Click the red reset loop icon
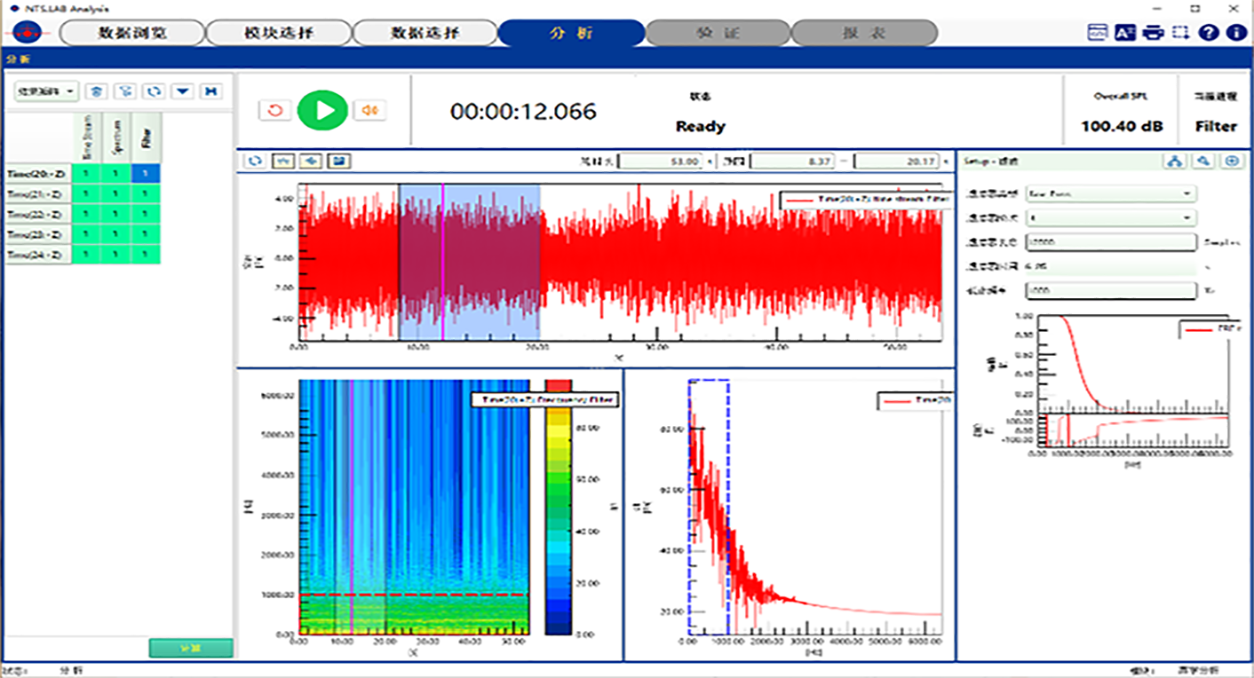The height and width of the screenshot is (678, 1254). [275, 111]
